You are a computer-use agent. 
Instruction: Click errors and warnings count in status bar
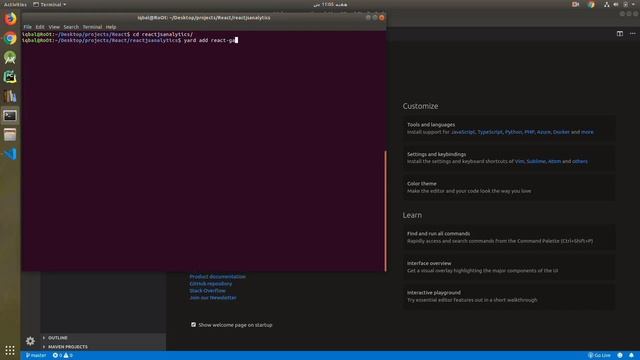click(62, 356)
